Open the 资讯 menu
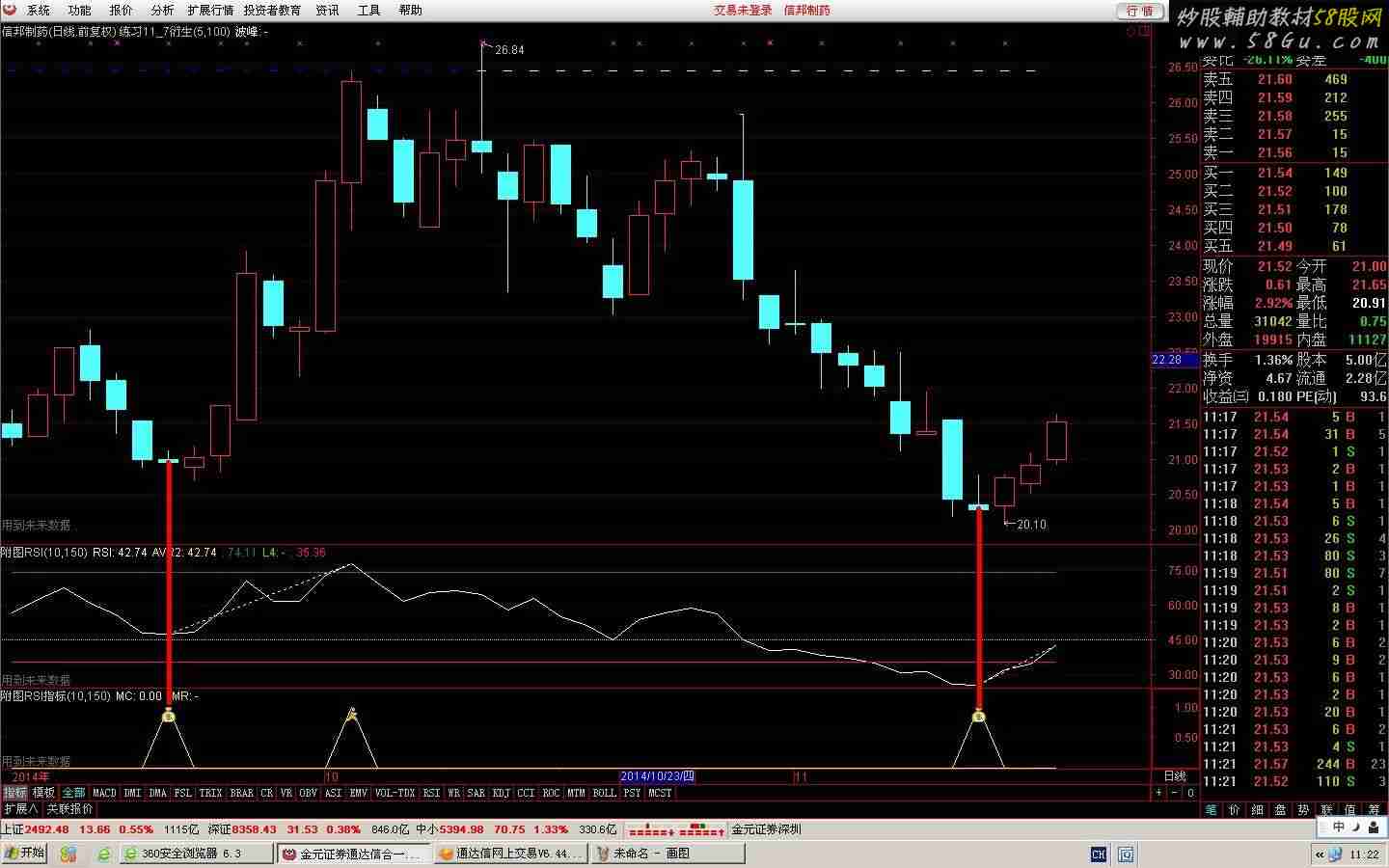Image resolution: width=1389 pixels, height=868 pixels. tap(328, 10)
